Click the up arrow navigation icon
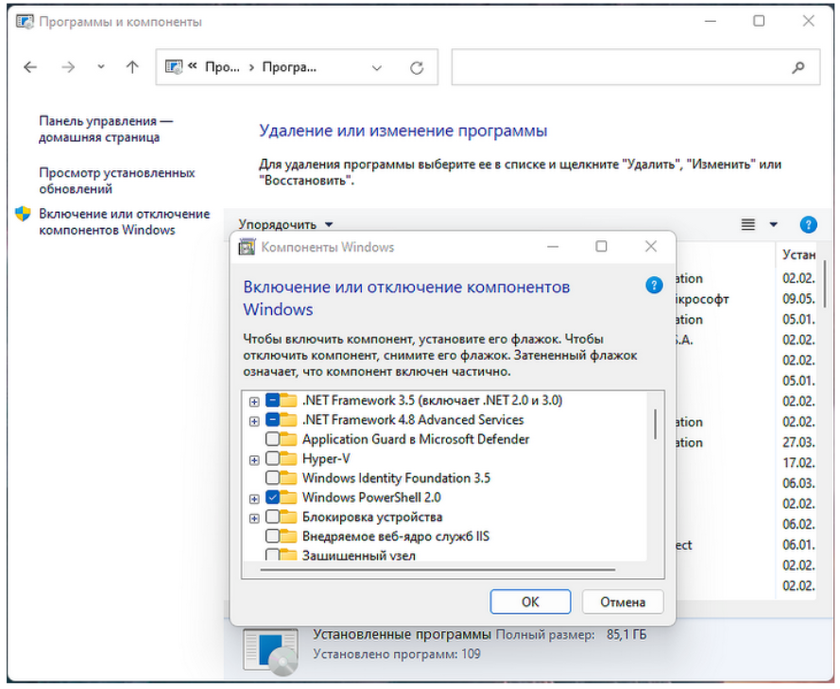840x689 pixels. click(132, 68)
